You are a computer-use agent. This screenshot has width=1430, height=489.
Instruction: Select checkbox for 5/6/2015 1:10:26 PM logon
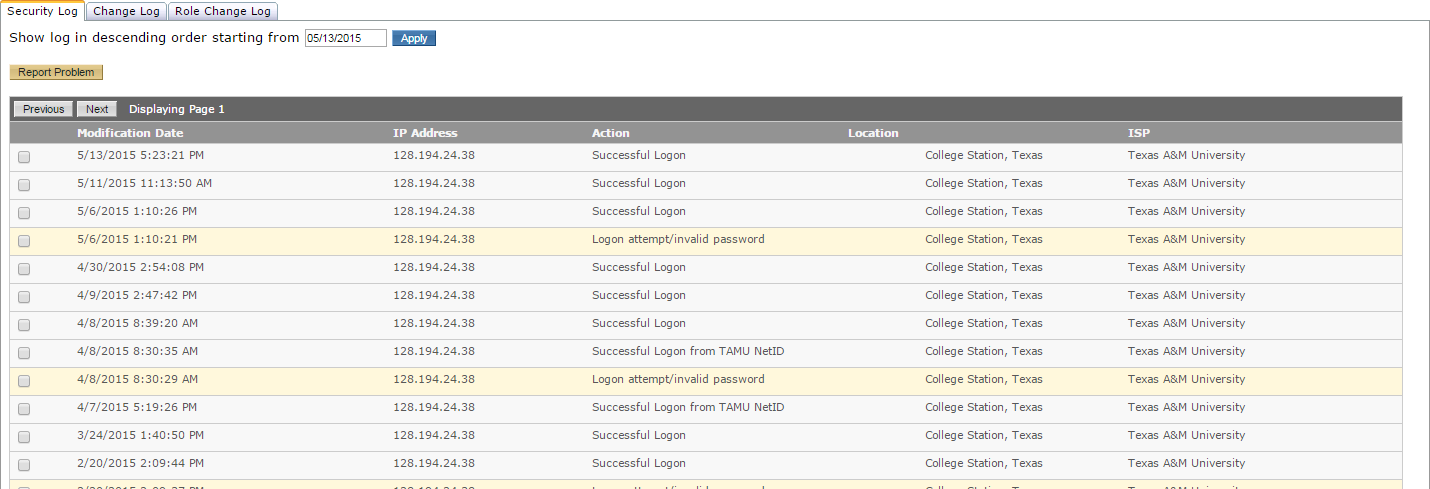(x=24, y=213)
